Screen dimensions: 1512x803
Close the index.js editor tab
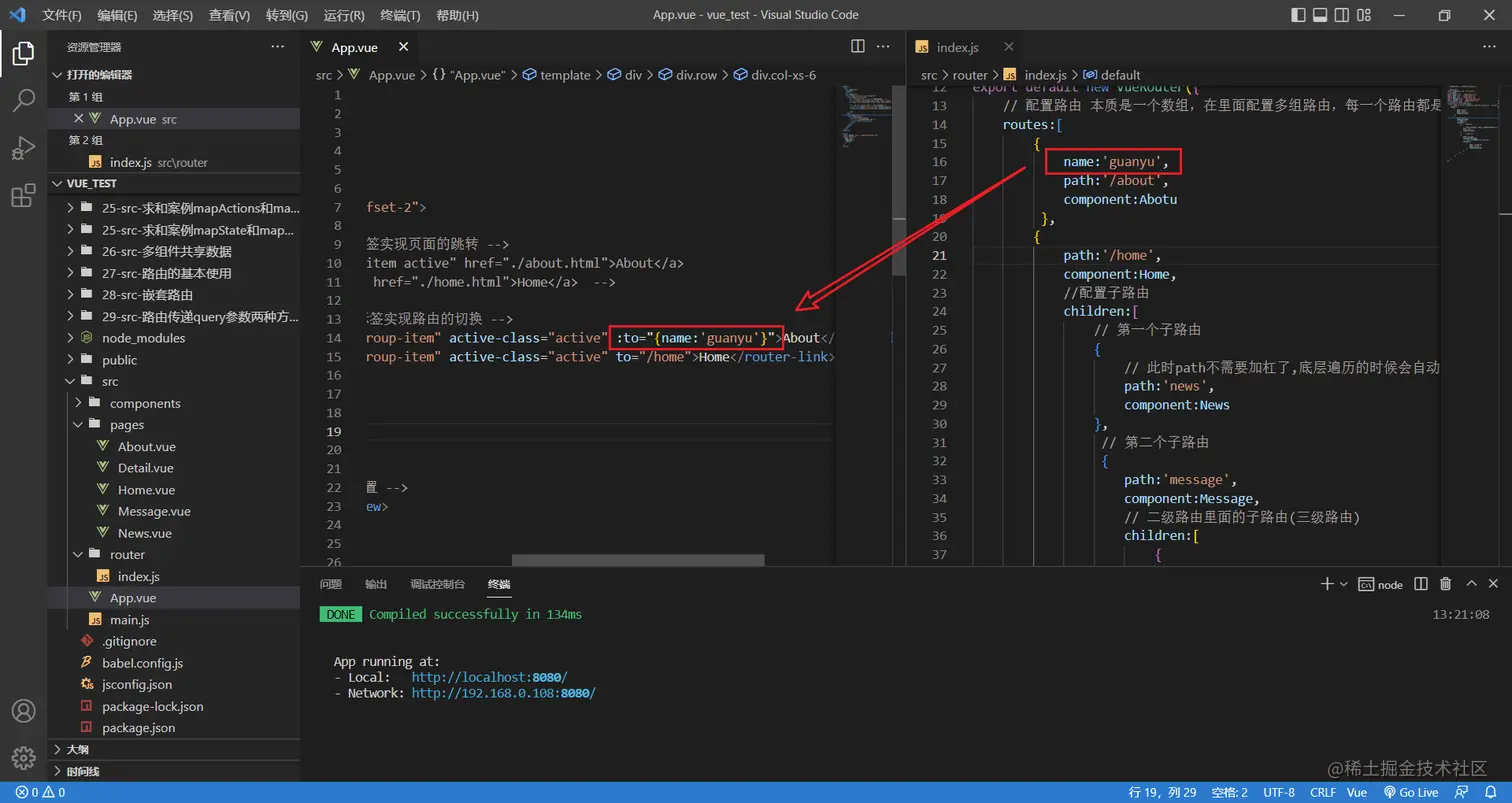coord(1008,47)
